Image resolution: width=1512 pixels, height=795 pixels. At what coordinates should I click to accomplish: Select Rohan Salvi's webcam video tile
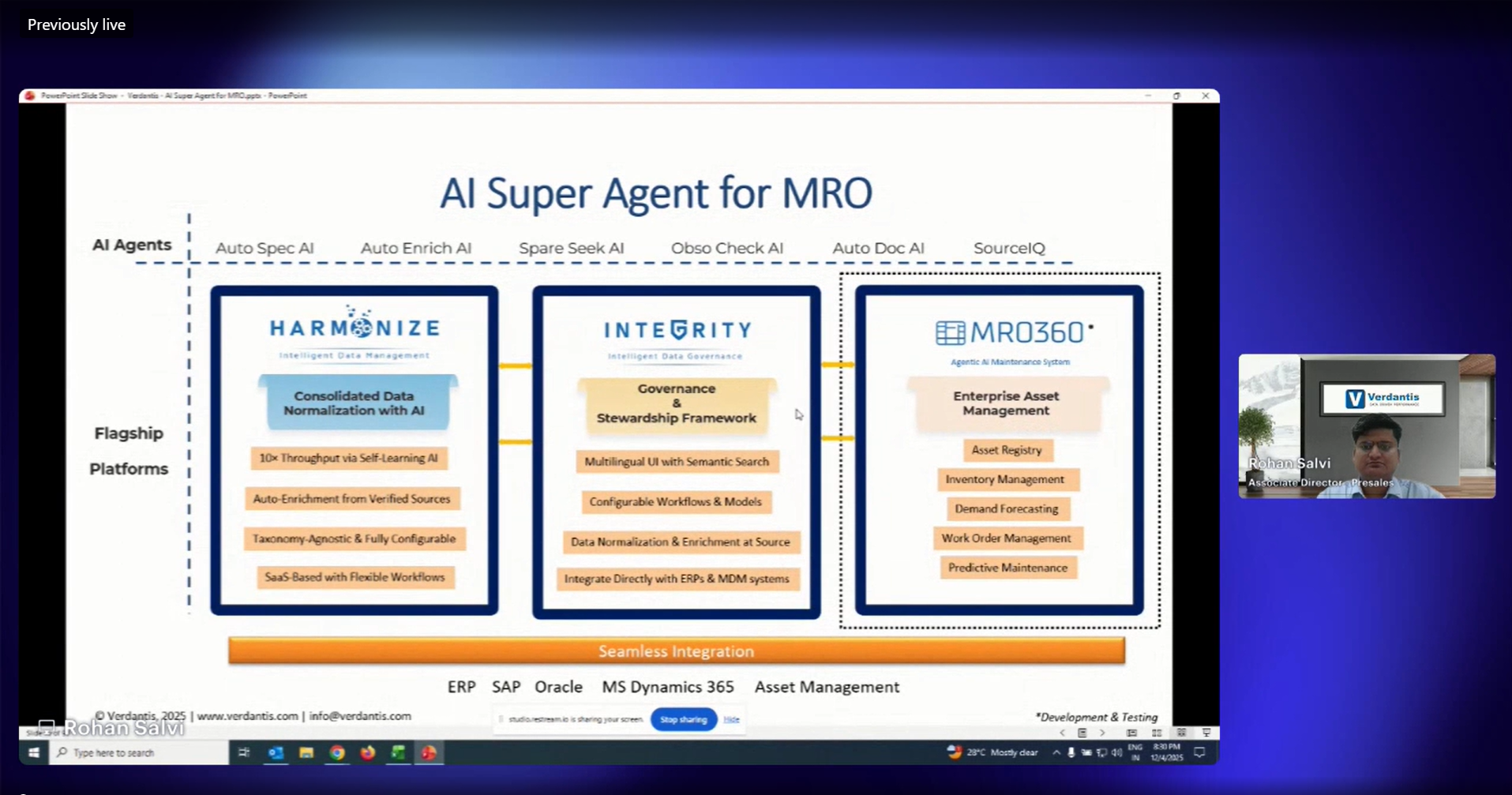coord(1366,426)
